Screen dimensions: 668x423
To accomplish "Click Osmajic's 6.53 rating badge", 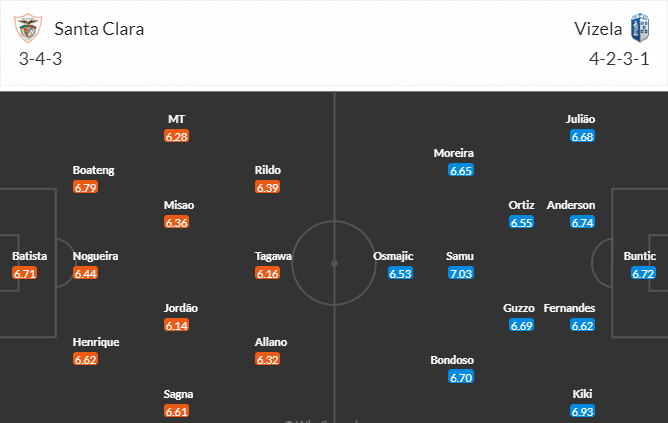I will pos(400,273).
